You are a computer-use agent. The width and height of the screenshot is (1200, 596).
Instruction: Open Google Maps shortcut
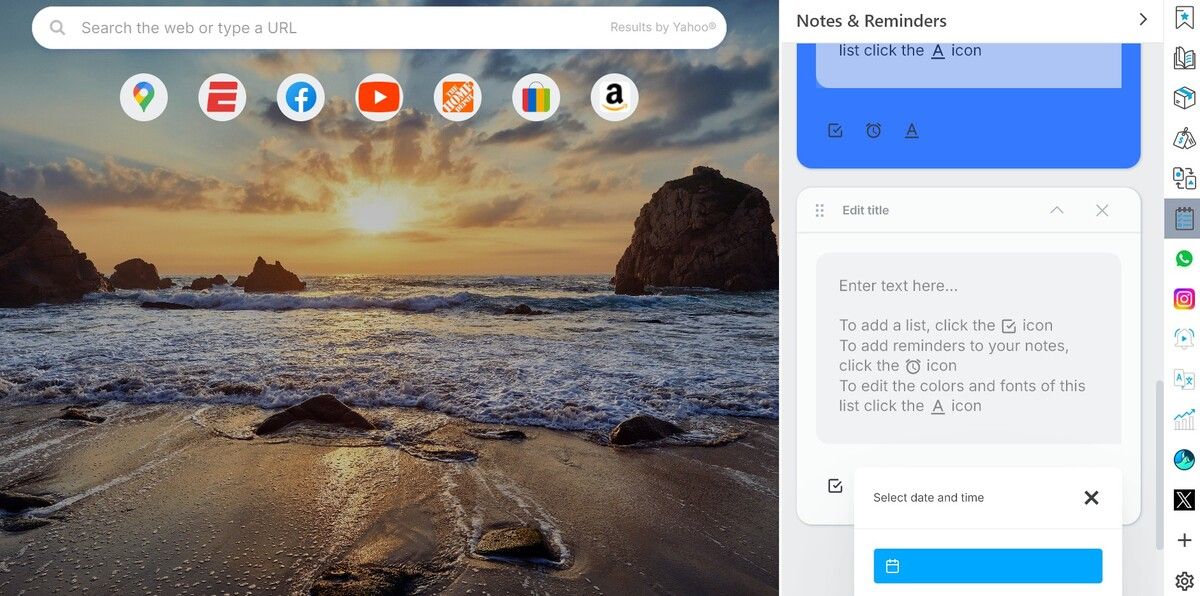[x=143, y=98]
